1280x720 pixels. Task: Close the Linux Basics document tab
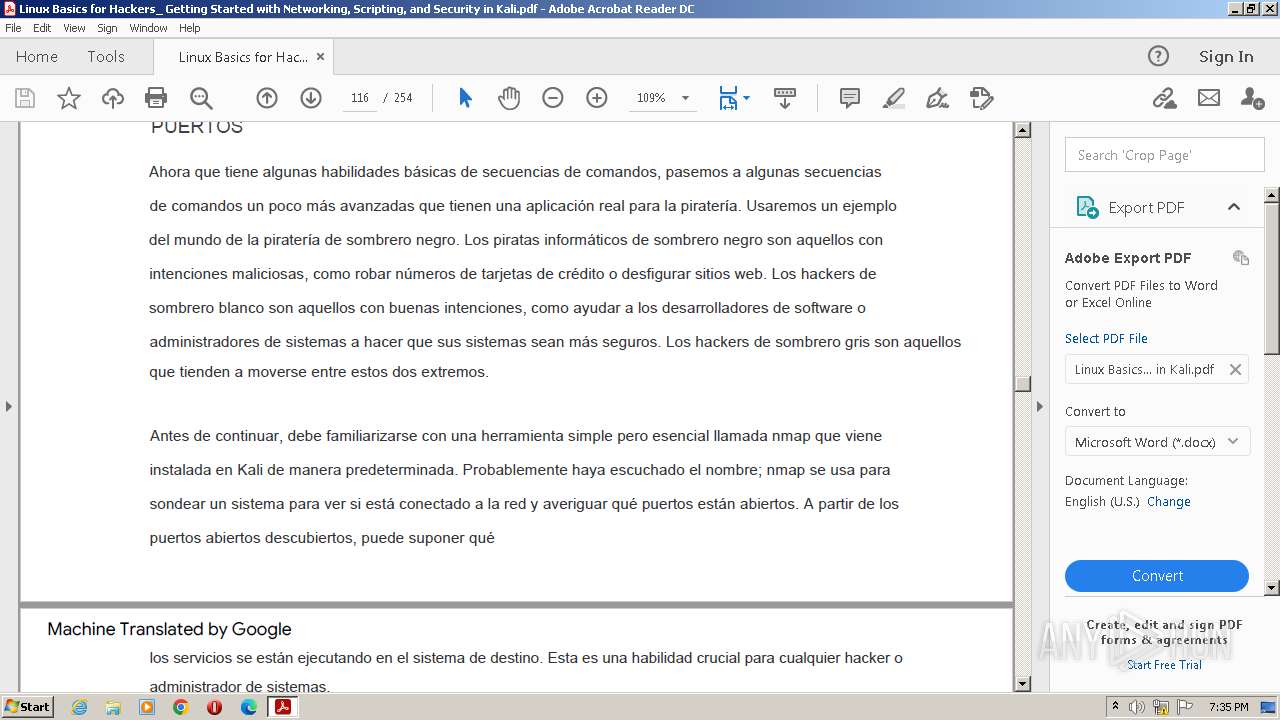pos(320,57)
